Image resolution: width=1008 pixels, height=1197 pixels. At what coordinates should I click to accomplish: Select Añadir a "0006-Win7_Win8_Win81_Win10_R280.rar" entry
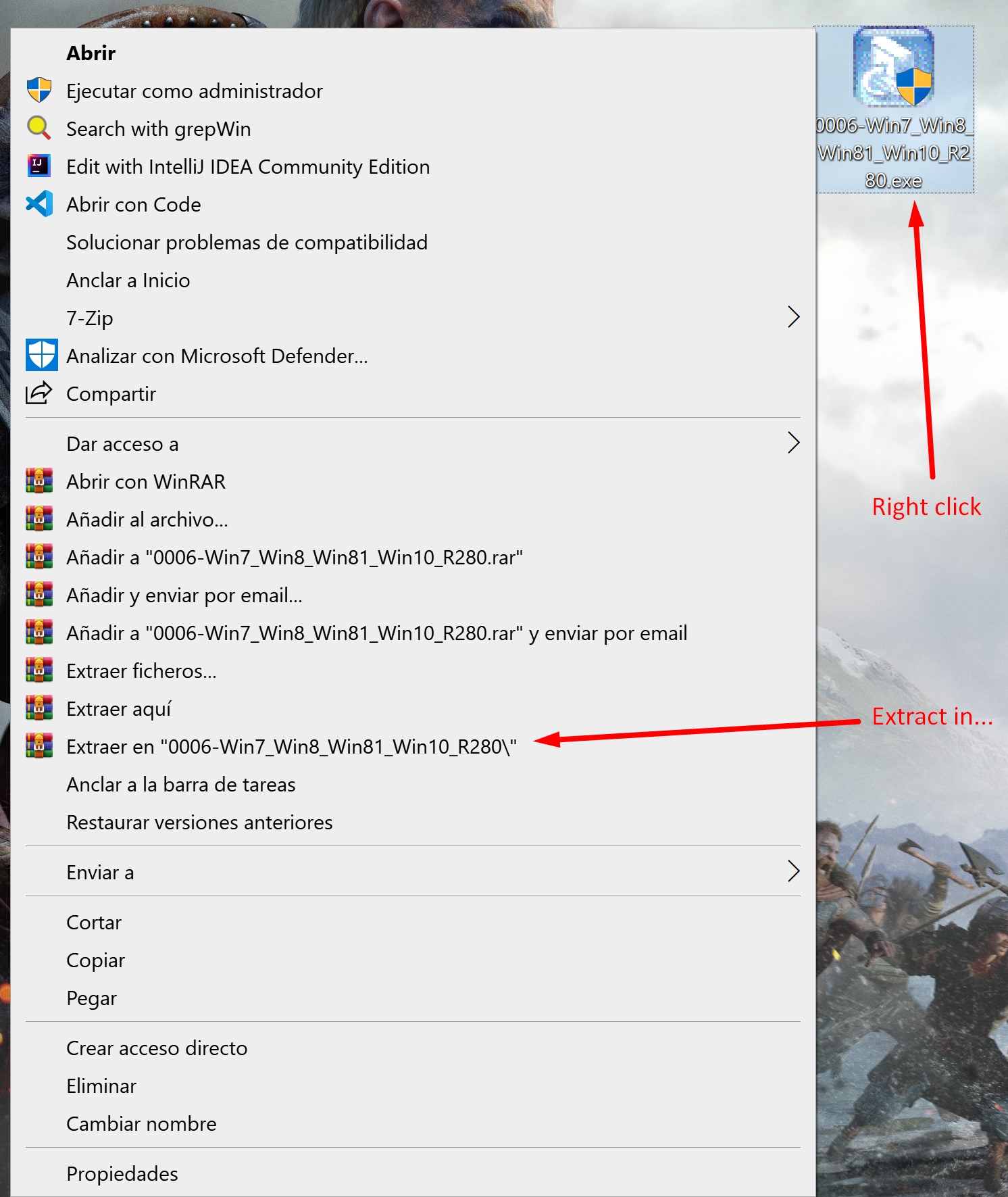(x=413, y=557)
